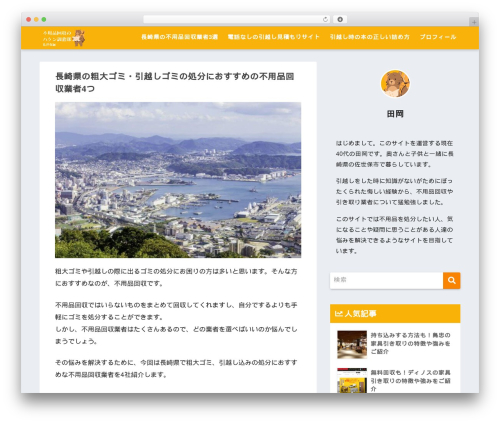
Task: Click the green maximize window button
Action: coord(44,19)
